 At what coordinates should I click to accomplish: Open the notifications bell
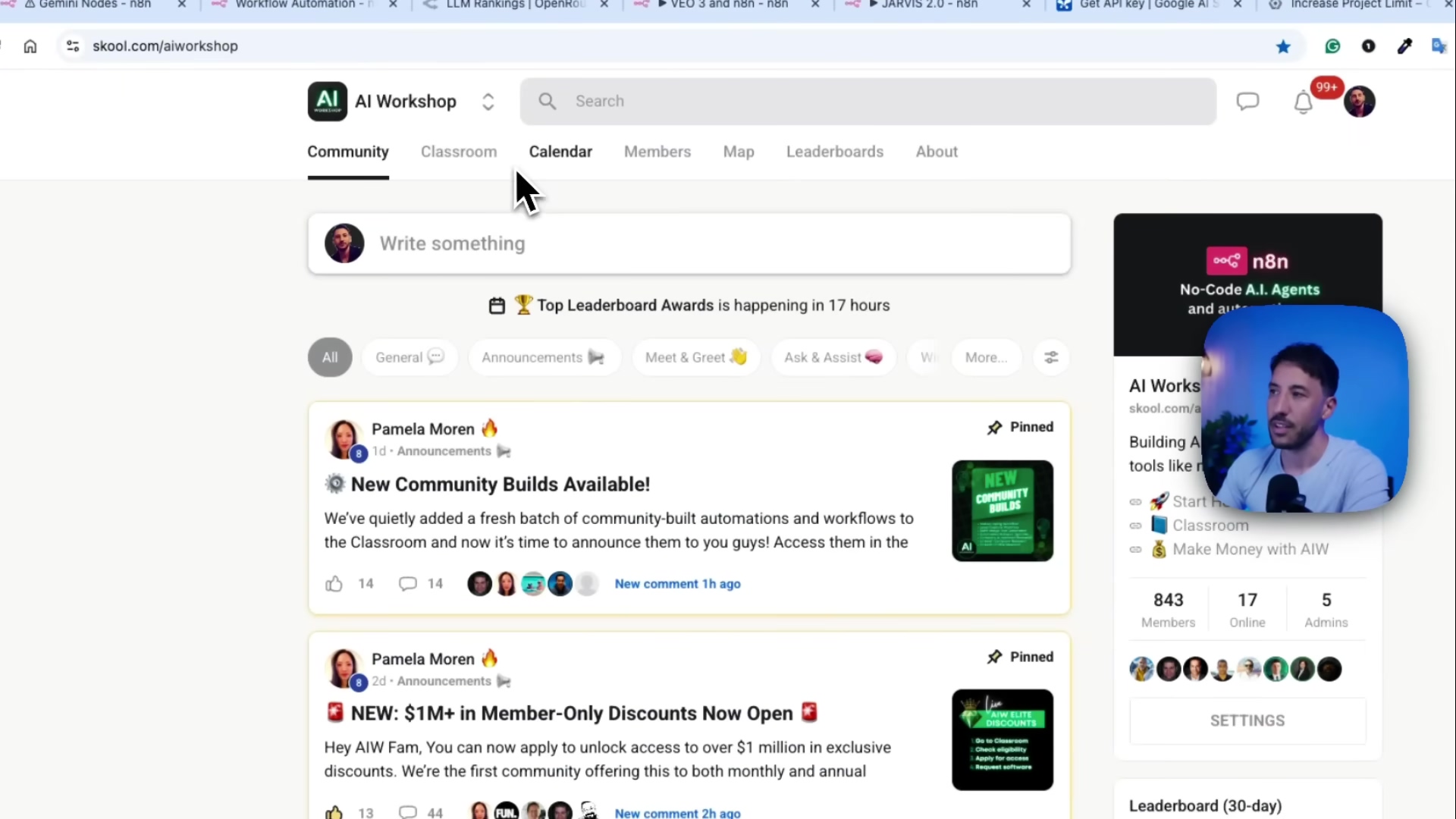pyautogui.click(x=1303, y=102)
